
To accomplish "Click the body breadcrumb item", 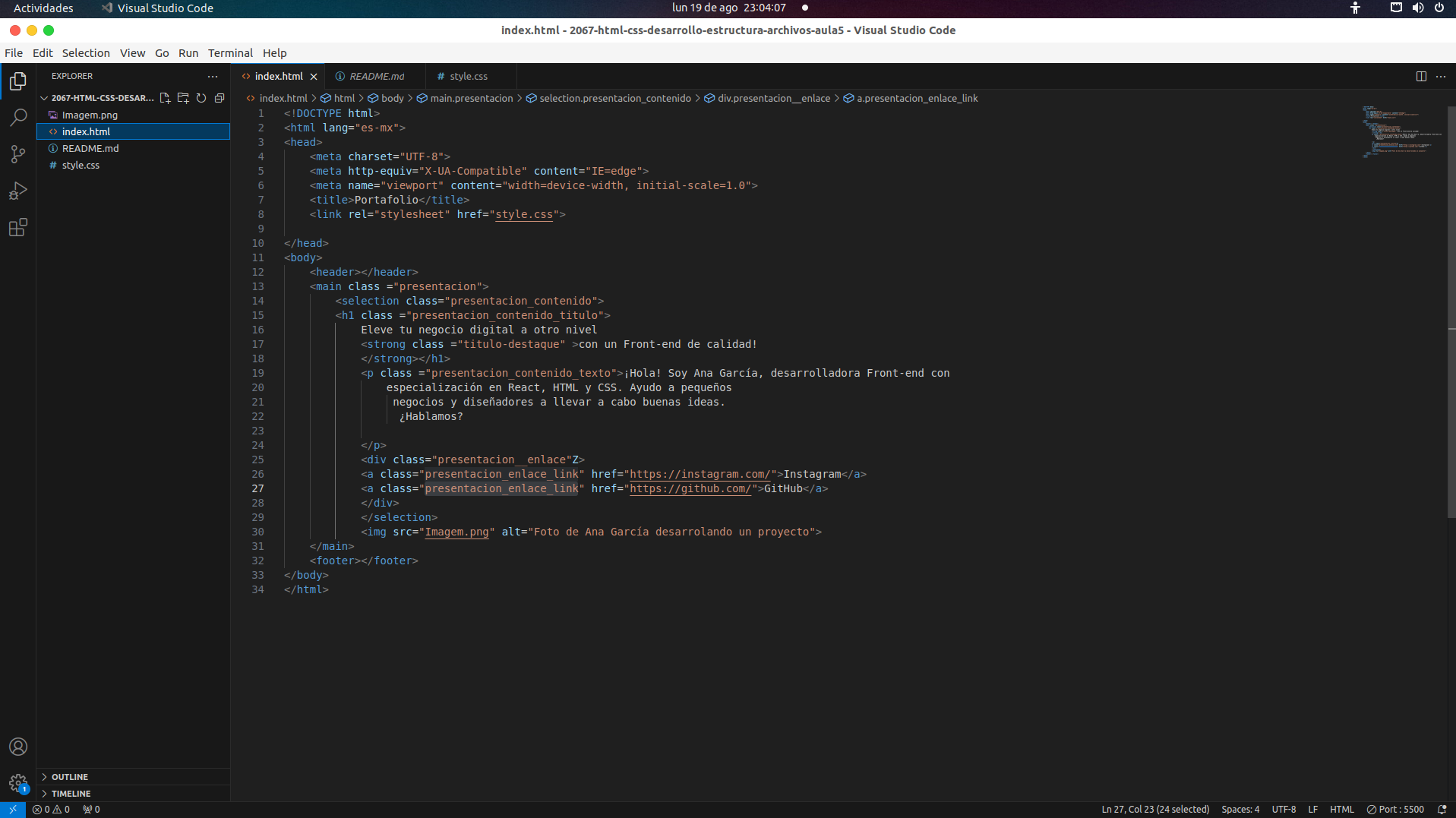I will click(387, 98).
